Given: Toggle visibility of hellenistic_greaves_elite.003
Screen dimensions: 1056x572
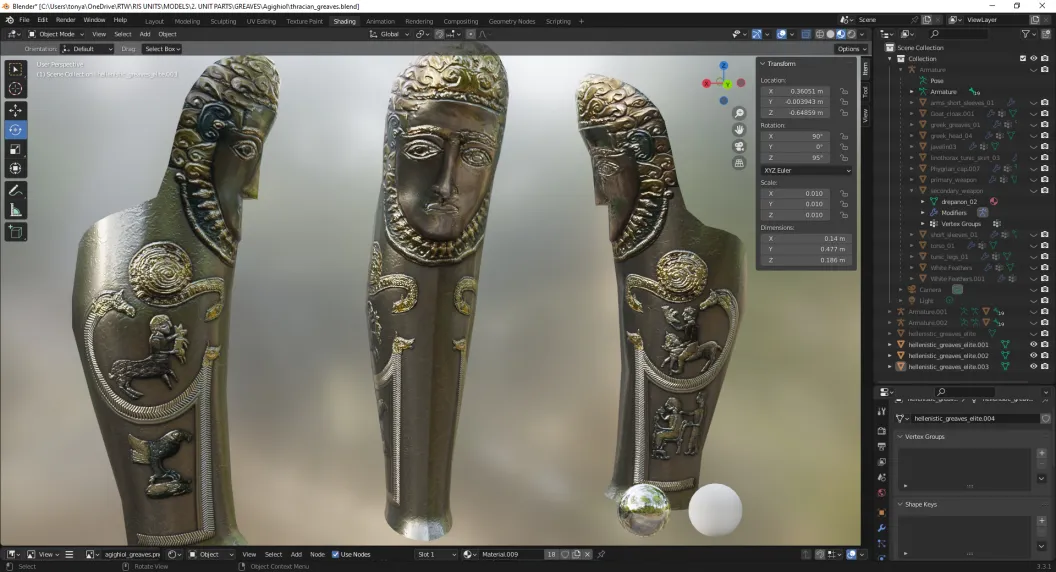Looking at the screenshot, I should pyautogui.click(x=1033, y=367).
